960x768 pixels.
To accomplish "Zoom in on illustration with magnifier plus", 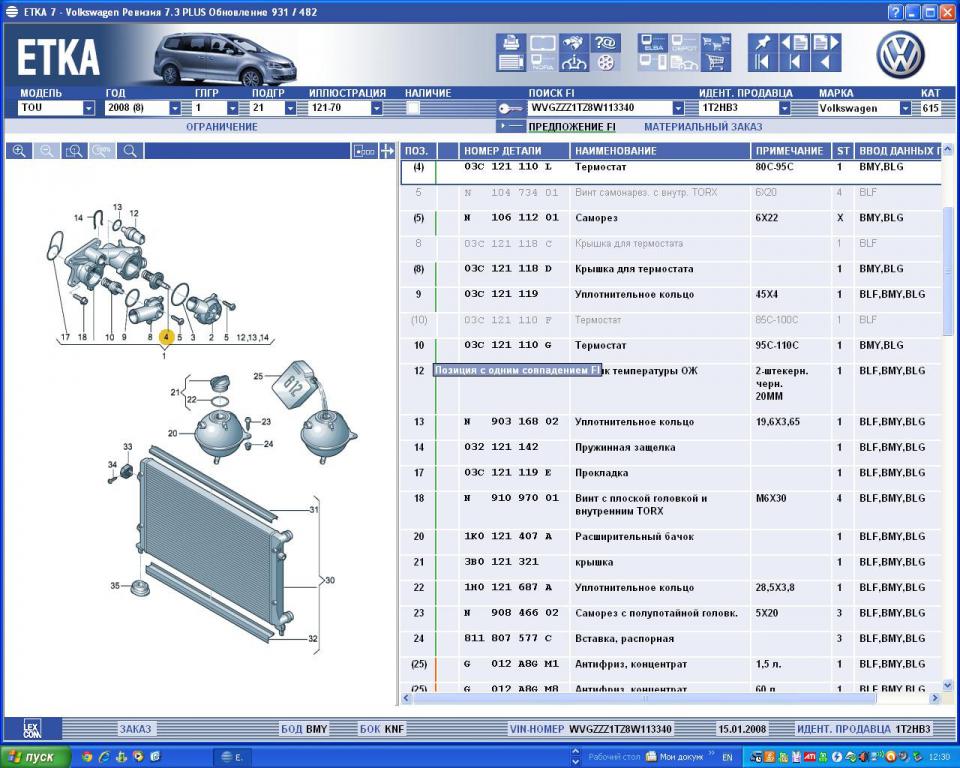I will (19, 151).
